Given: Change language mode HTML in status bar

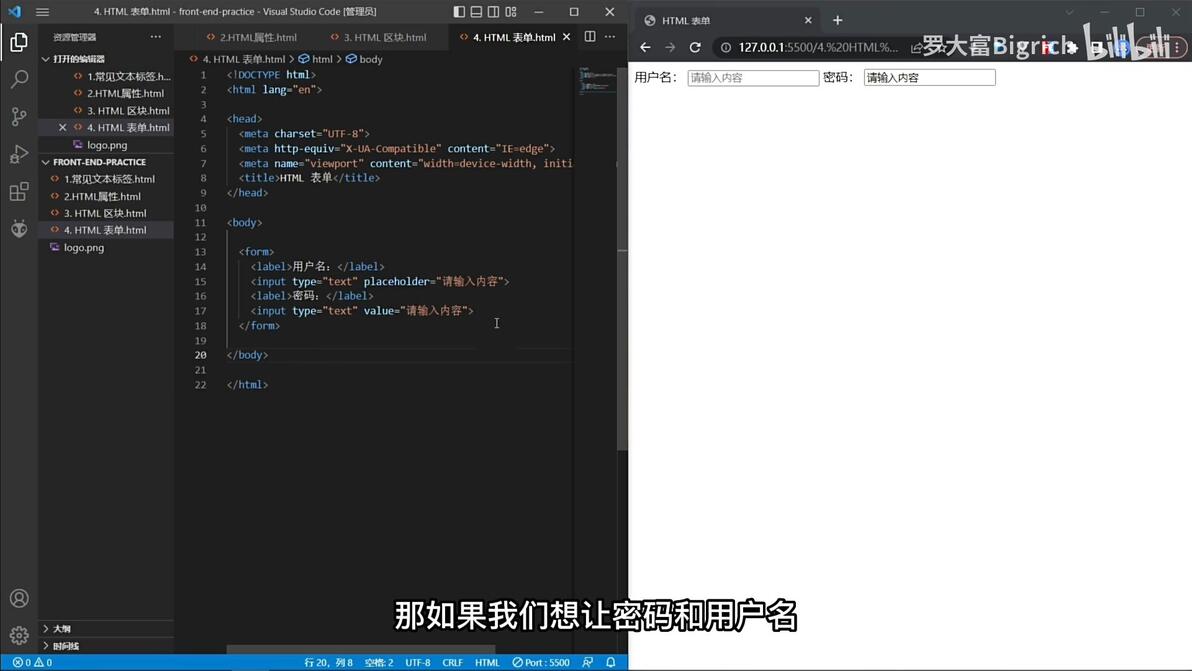Looking at the screenshot, I should pyautogui.click(x=487, y=663).
